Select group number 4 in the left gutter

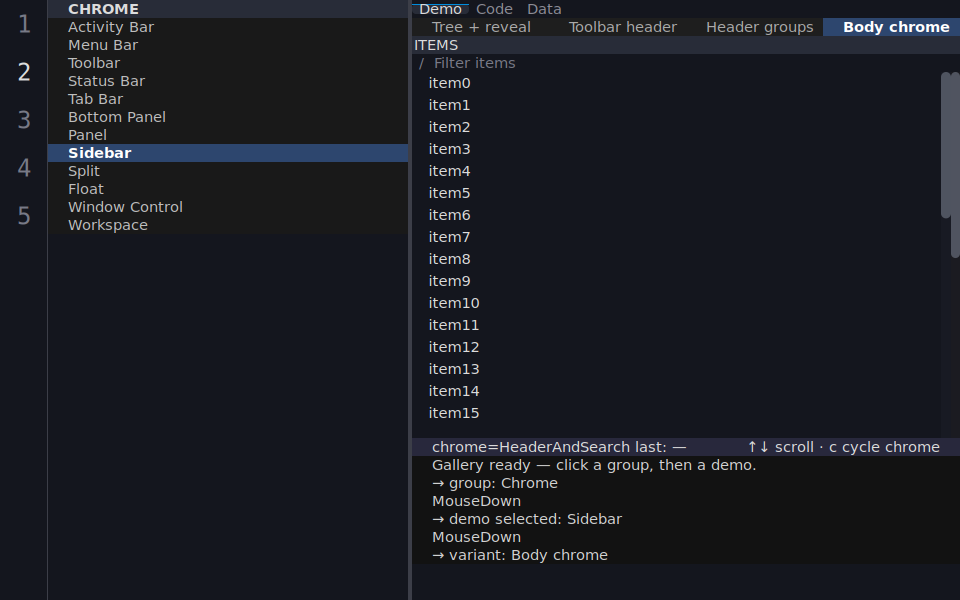point(24,168)
